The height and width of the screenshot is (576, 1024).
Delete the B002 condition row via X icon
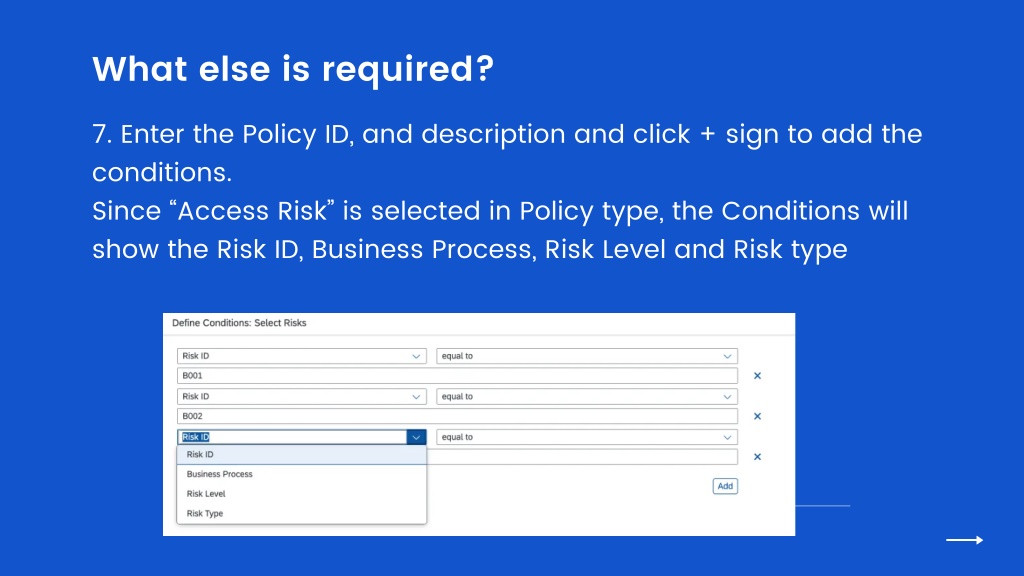pos(757,416)
